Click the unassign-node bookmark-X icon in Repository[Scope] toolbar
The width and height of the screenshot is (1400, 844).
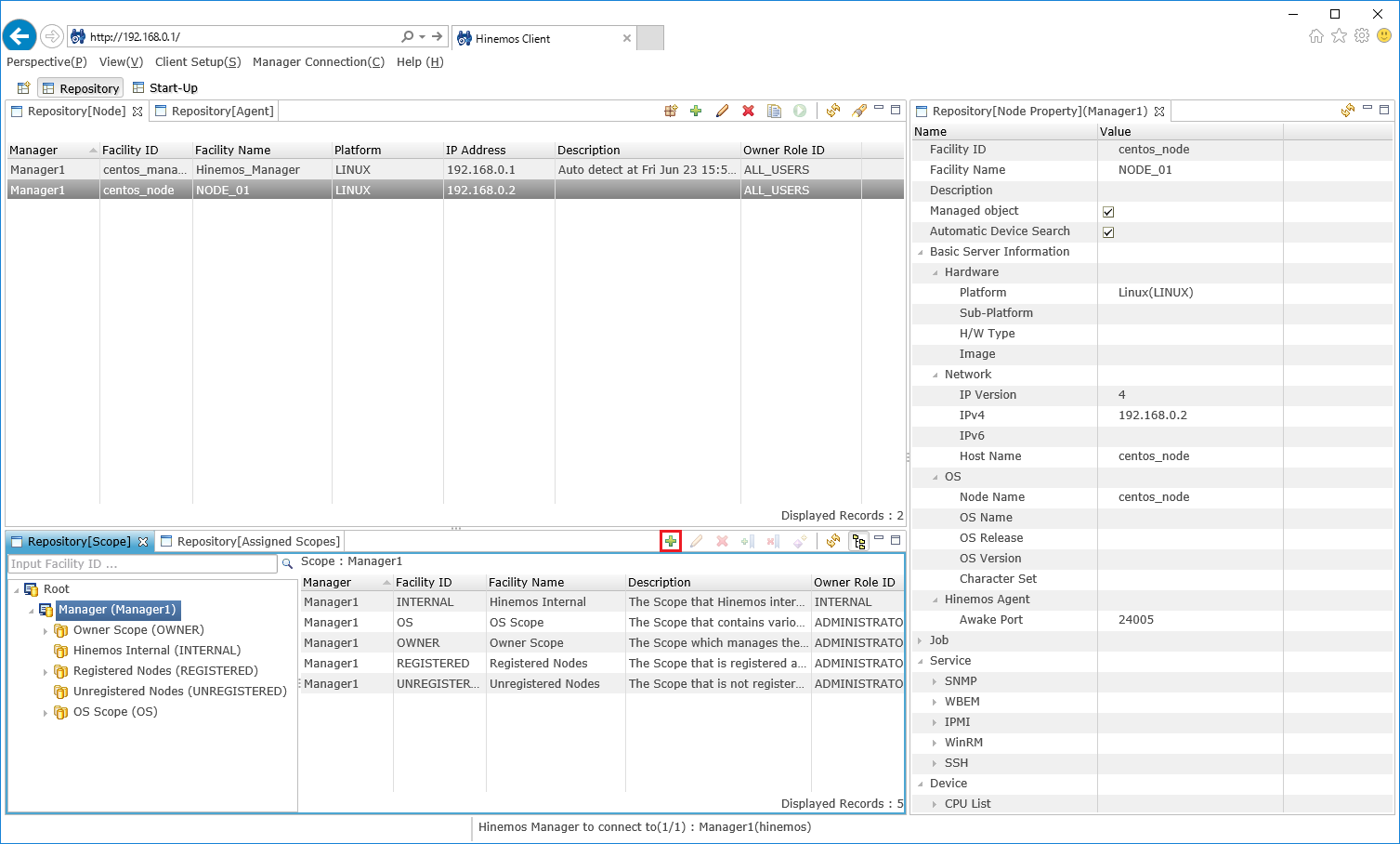[x=773, y=541]
